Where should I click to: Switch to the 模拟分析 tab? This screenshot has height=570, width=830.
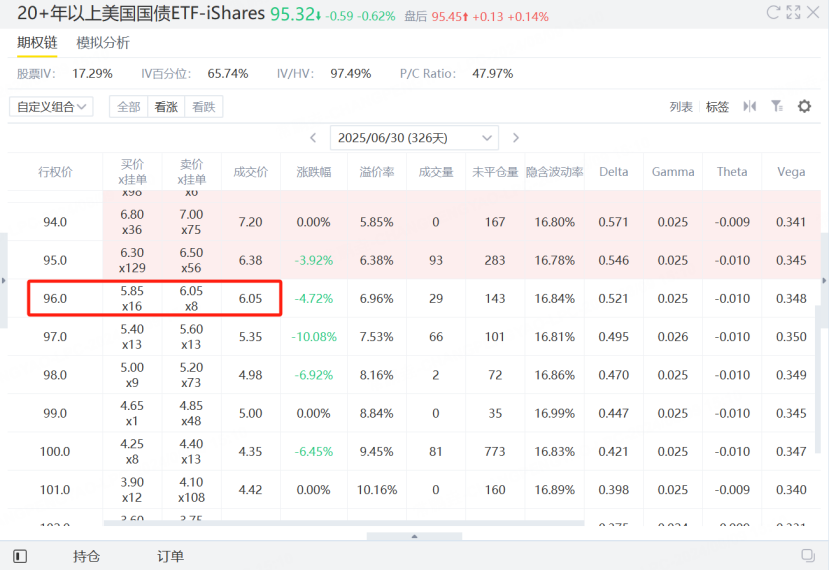point(103,43)
